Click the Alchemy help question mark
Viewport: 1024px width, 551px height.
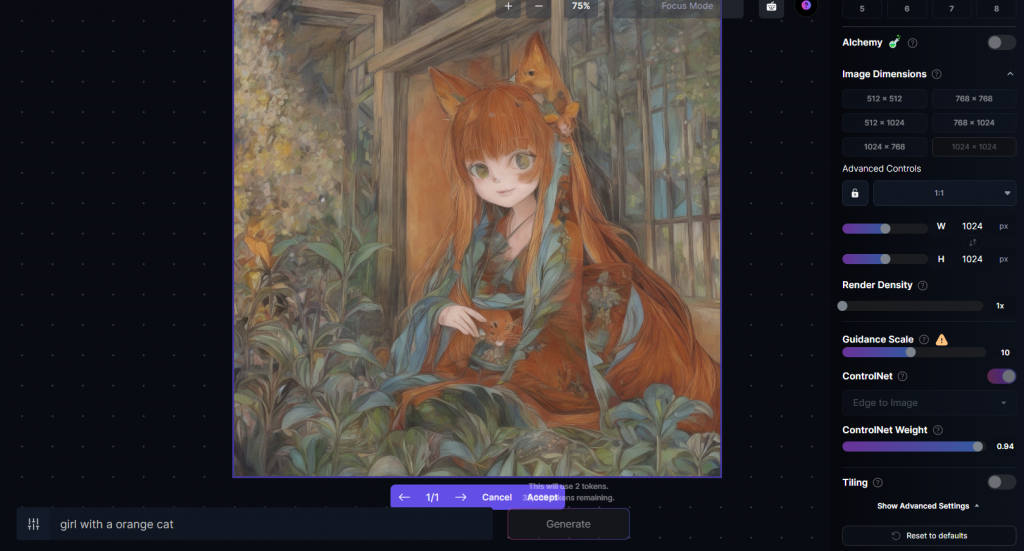pyautogui.click(x=912, y=43)
